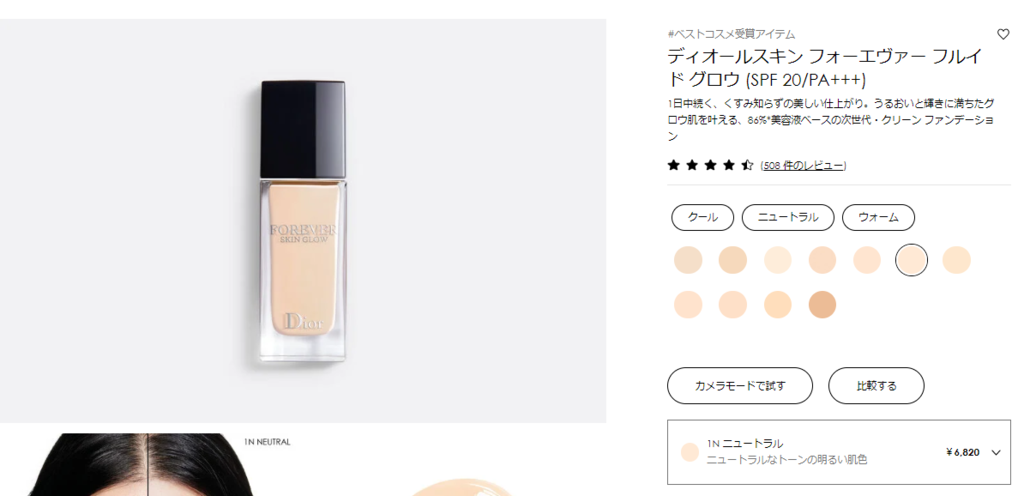1024x496 pixels.
Task: Click the small 1N shade circle in selector
Action: (690, 452)
